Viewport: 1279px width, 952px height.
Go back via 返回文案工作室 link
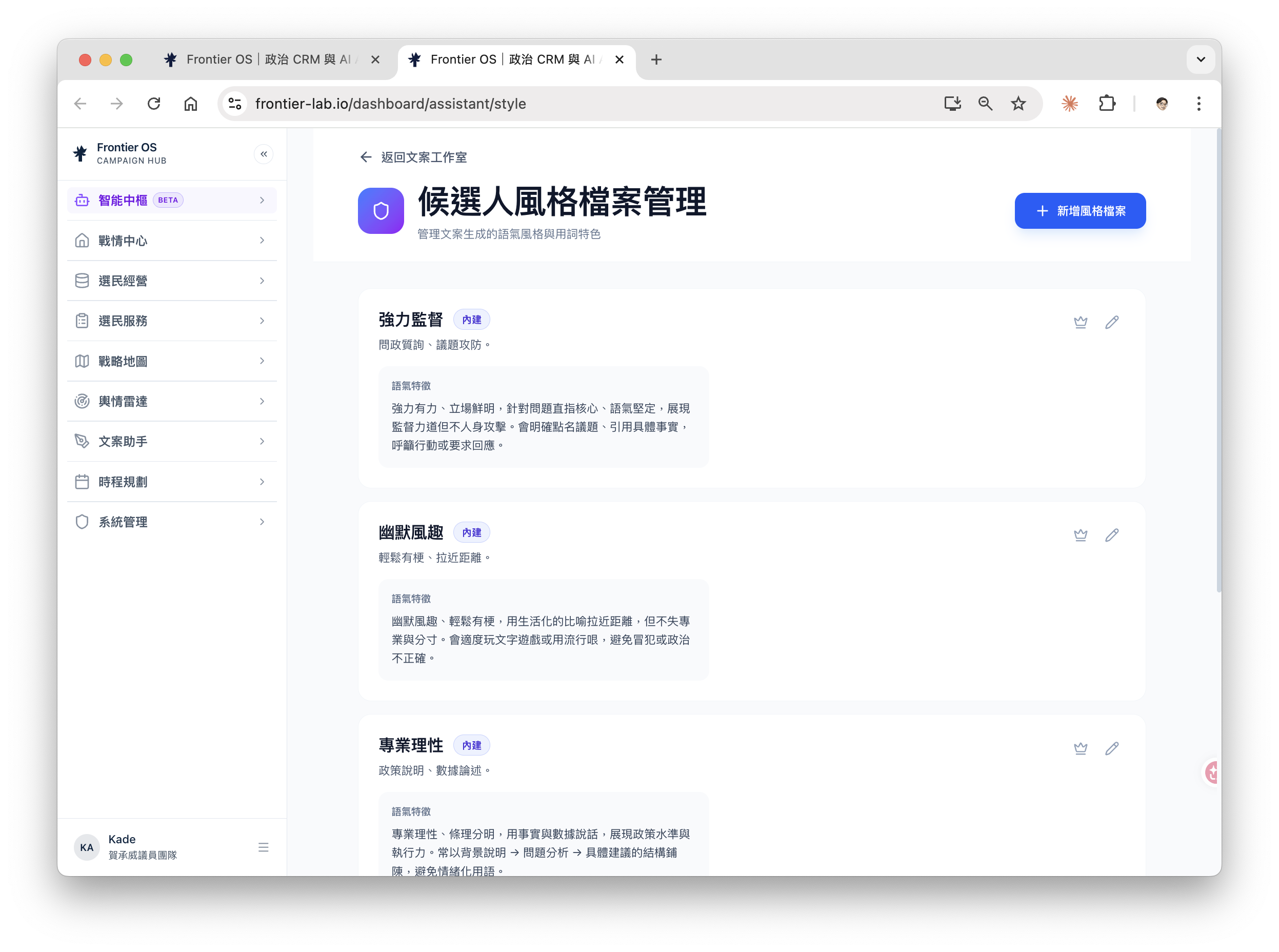click(x=413, y=157)
